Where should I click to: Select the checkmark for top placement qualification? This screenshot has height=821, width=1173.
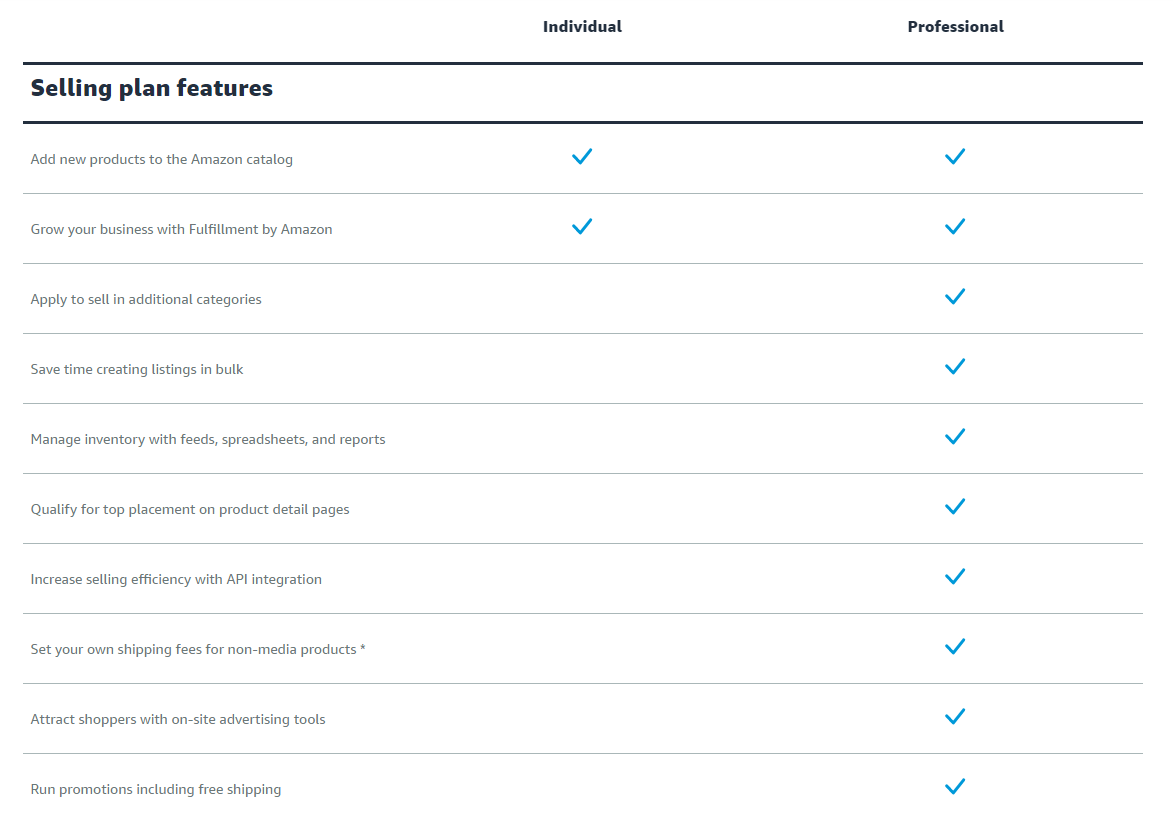coord(955,506)
